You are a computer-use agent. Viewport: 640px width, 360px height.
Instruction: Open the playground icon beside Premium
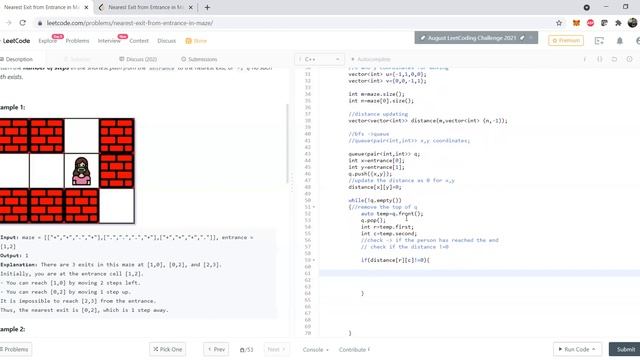coord(599,40)
